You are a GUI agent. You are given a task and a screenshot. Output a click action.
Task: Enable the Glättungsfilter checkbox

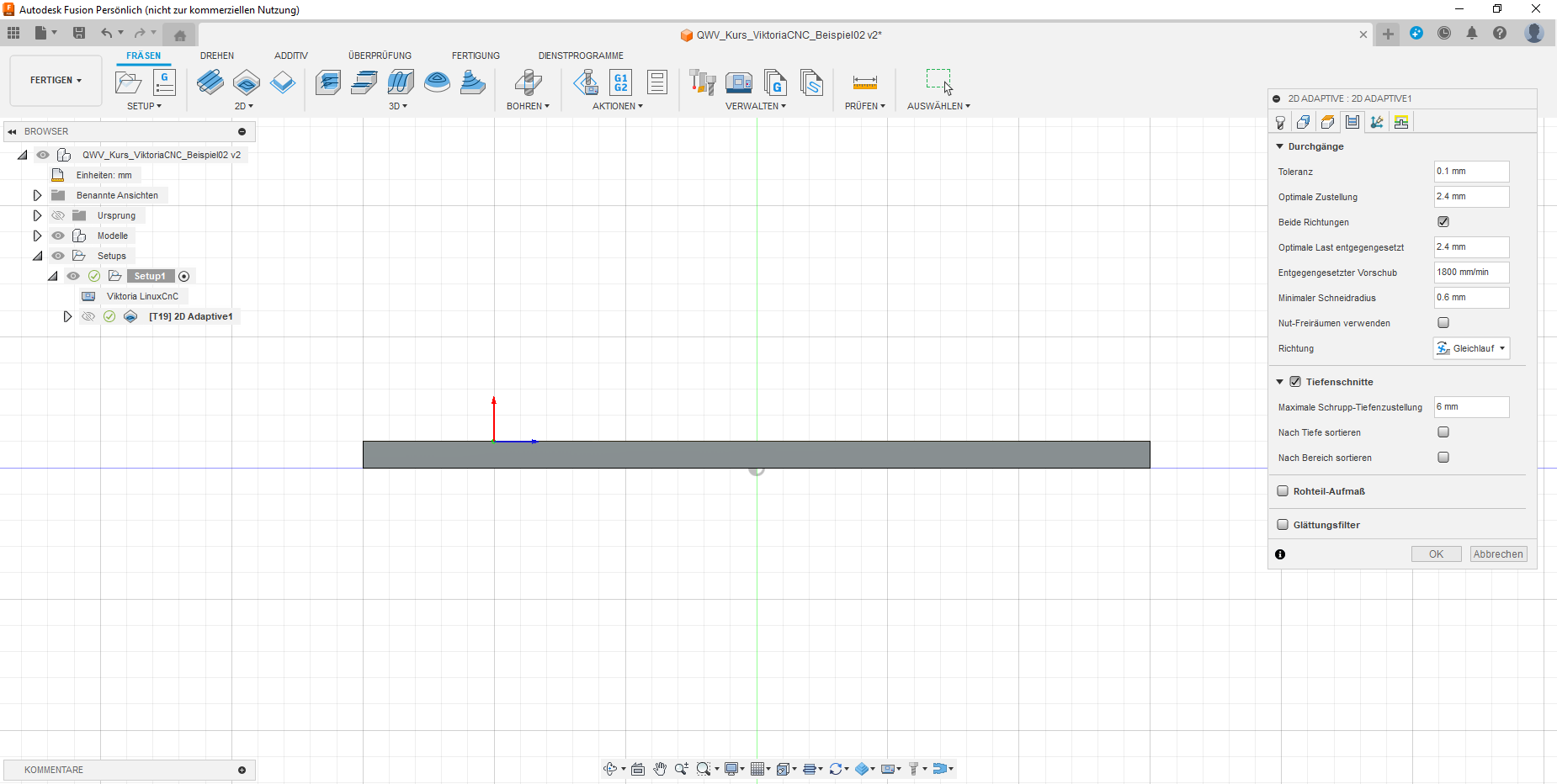[x=1283, y=525]
